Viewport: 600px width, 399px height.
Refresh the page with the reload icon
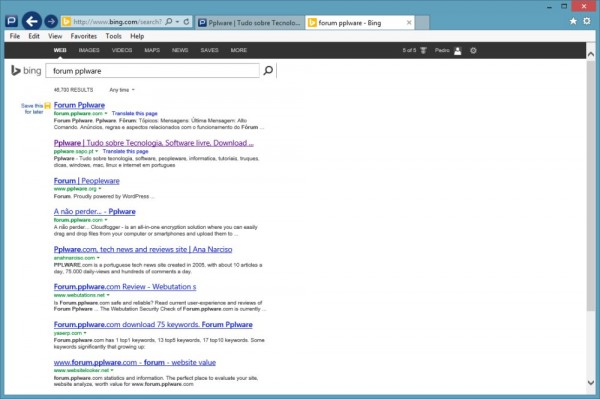coord(186,22)
